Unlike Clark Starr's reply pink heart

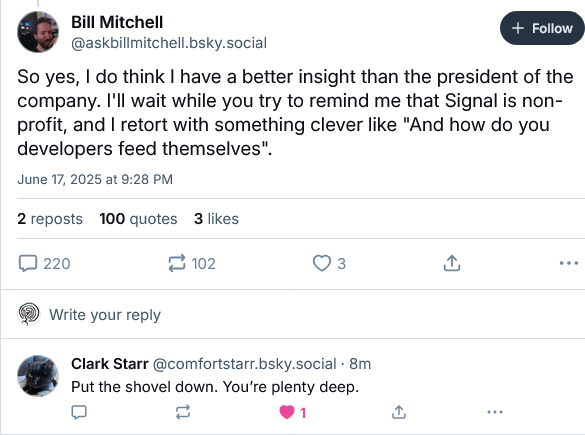(292, 412)
